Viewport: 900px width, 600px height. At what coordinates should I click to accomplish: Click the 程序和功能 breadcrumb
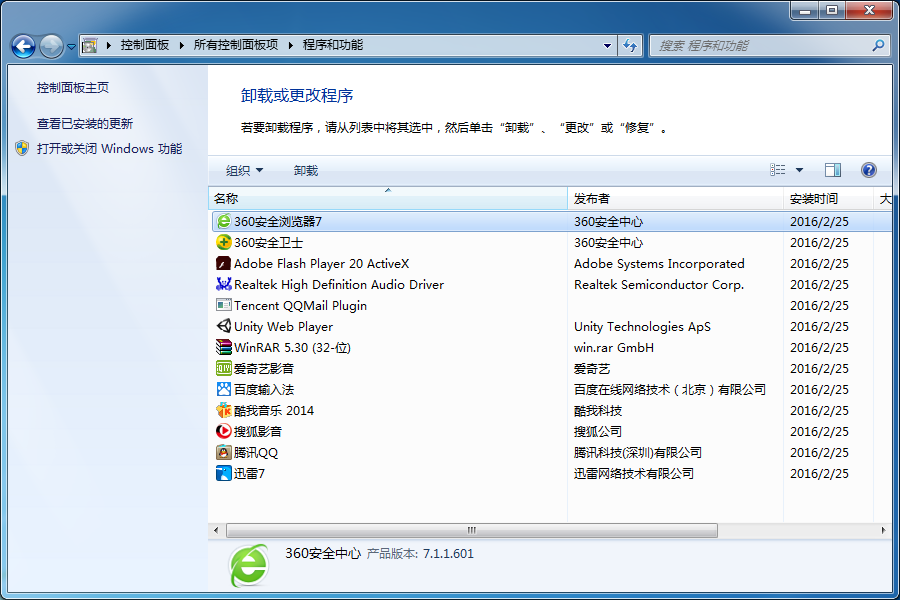click(333, 45)
